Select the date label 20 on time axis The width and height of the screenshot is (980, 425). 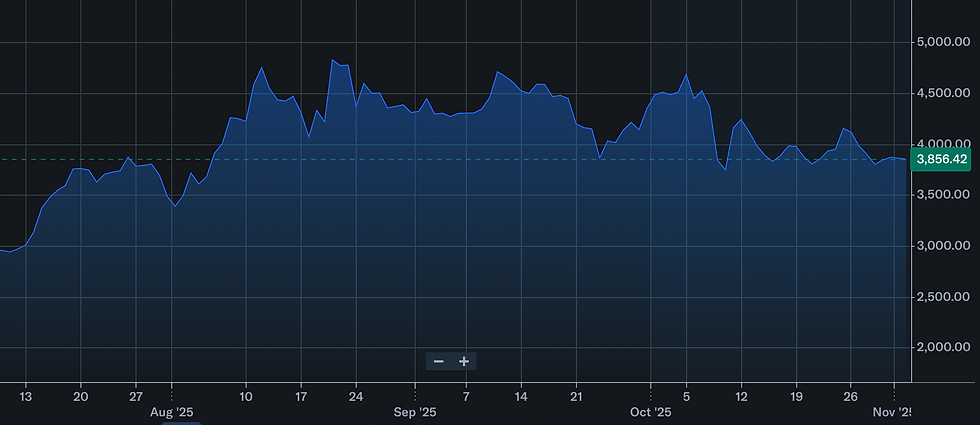coord(81,396)
